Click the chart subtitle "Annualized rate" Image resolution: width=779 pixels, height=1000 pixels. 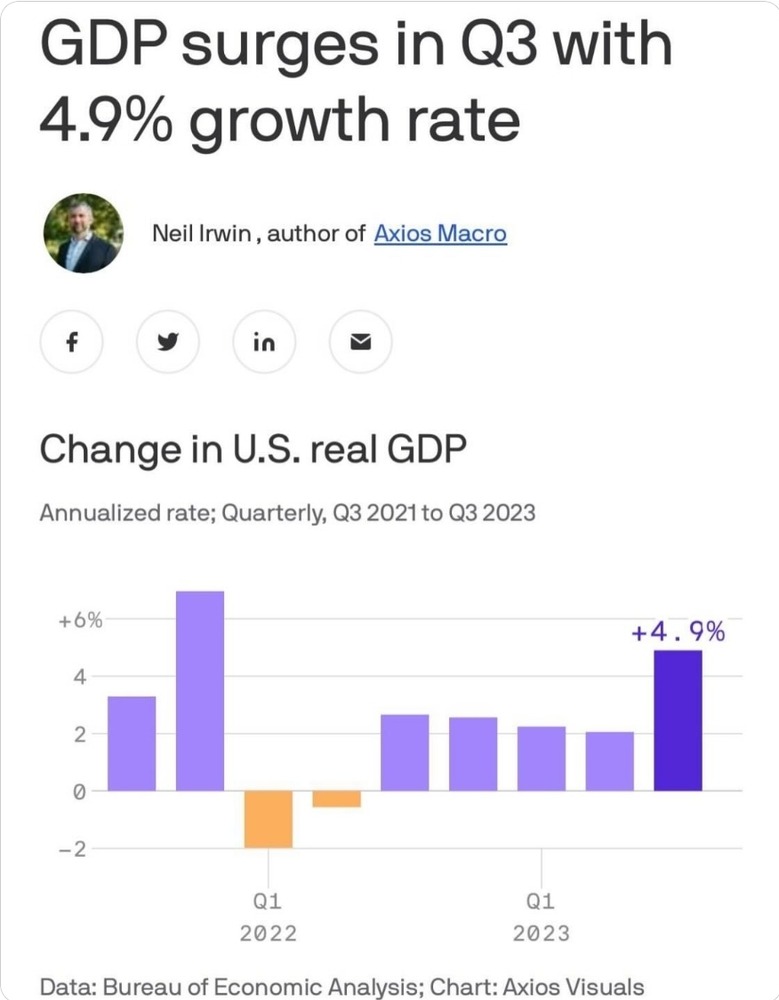coord(124,513)
